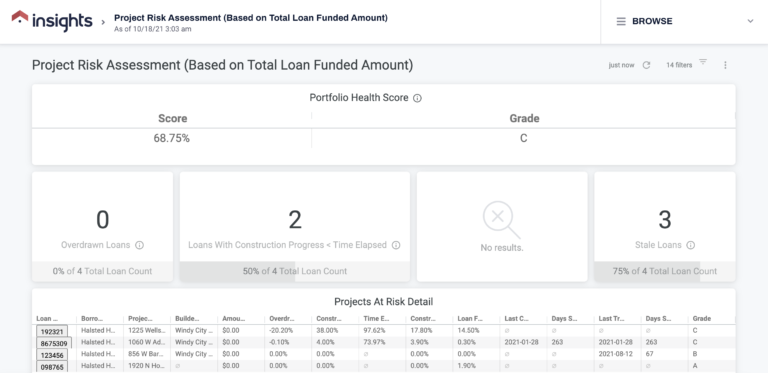Open loan number 098765
Screen dimensions: 768x373
(x=52, y=367)
